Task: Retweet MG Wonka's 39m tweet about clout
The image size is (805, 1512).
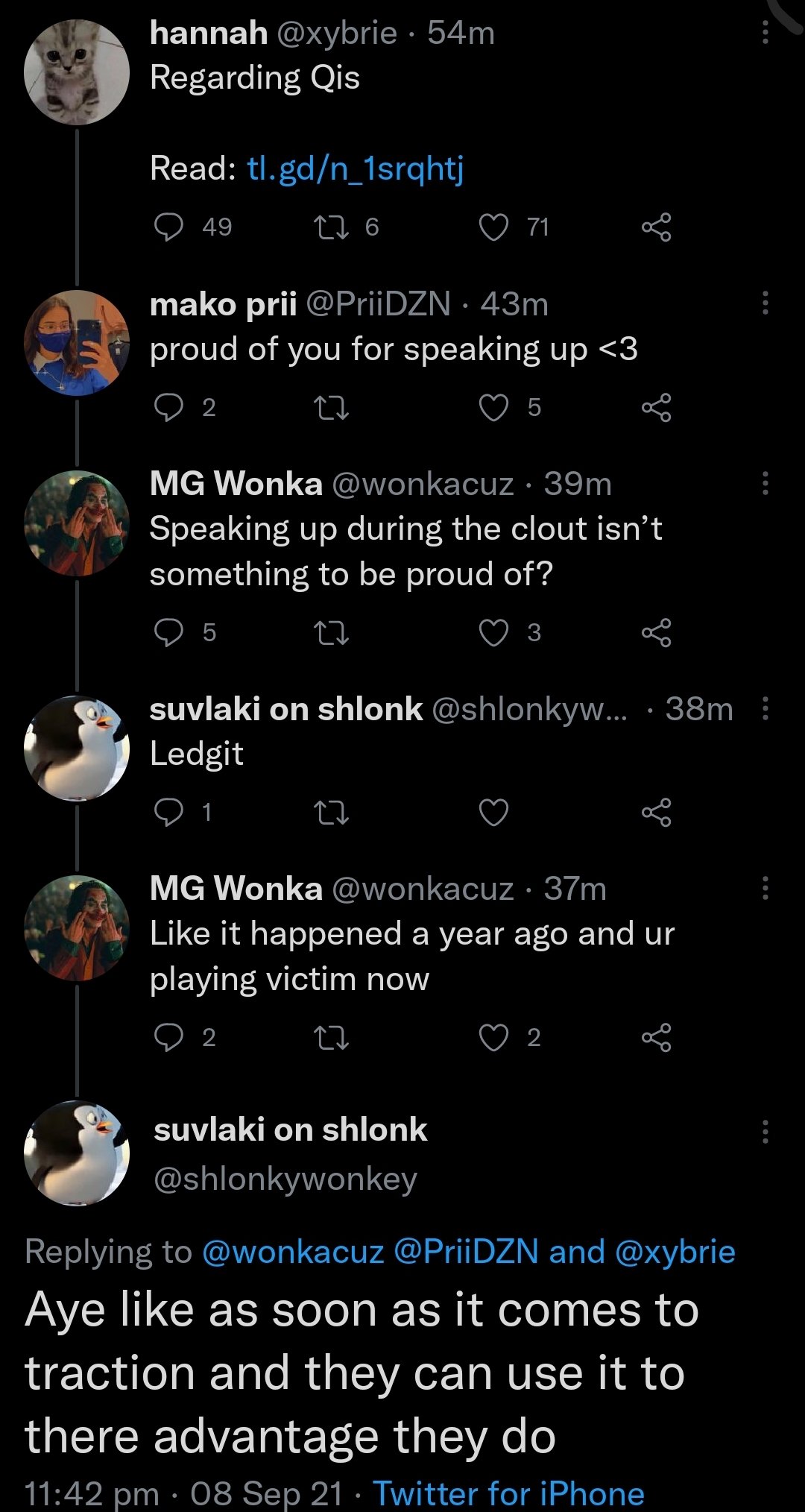Action: pyautogui.click(x=332, y=632)
